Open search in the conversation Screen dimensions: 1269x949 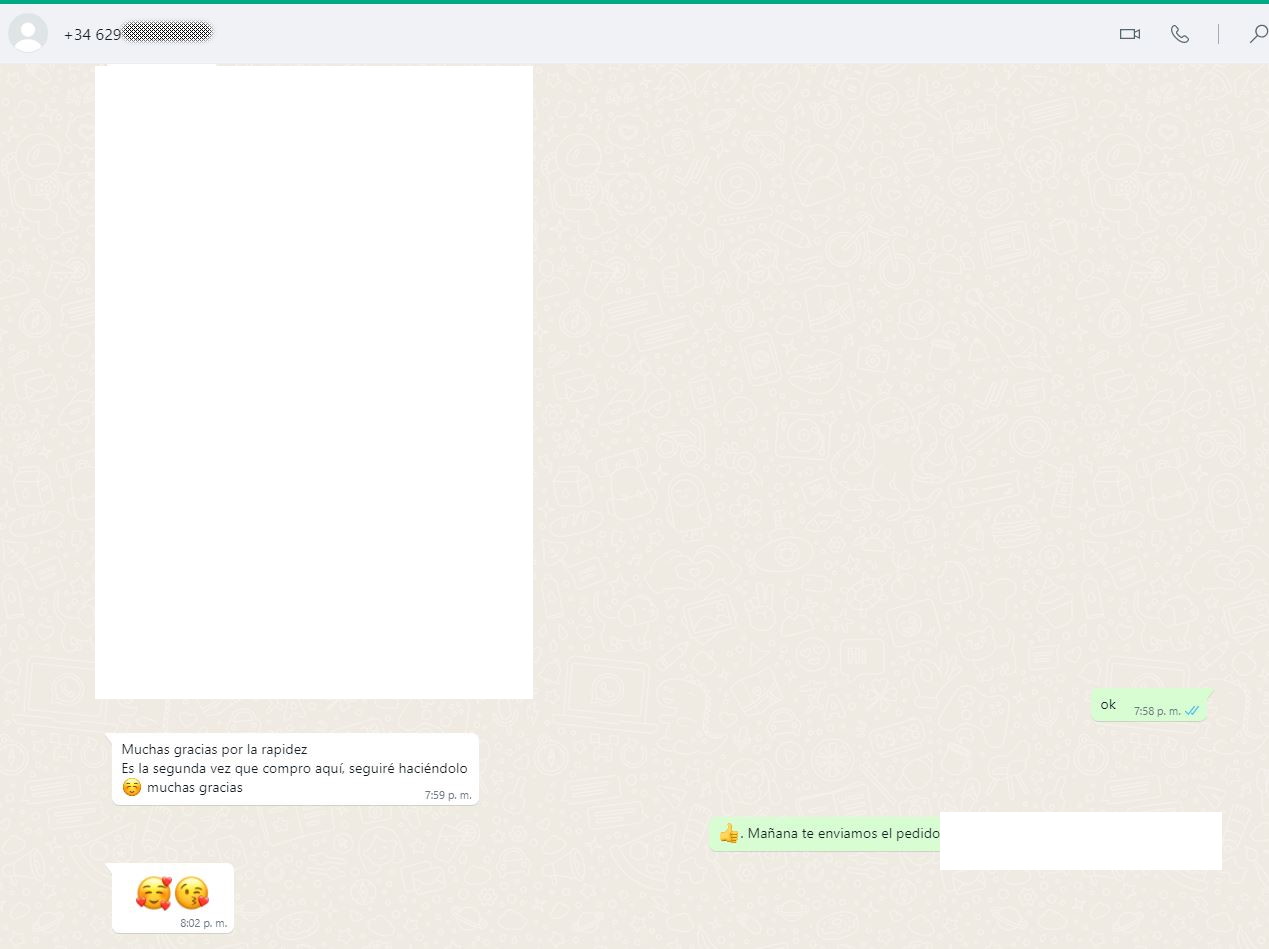tap(1258, 34)
